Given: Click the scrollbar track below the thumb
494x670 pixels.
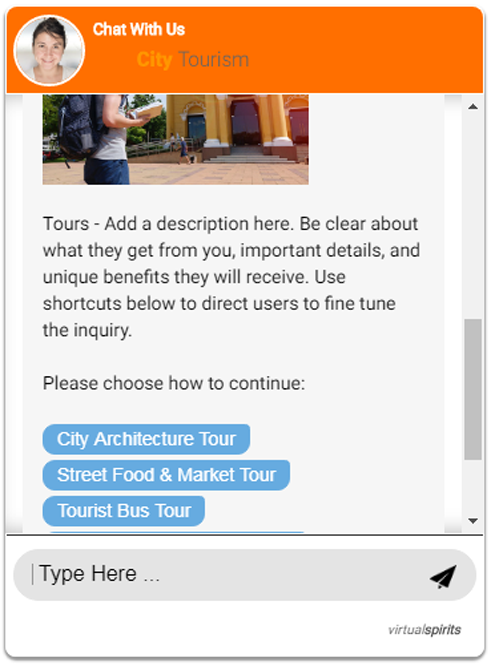Looking at the screenshot, I should pyautogui.click(x=473, y=487).
